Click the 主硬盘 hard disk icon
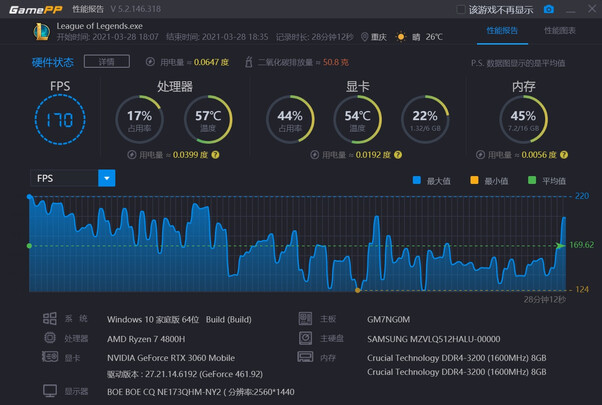 tap(306, 338)
